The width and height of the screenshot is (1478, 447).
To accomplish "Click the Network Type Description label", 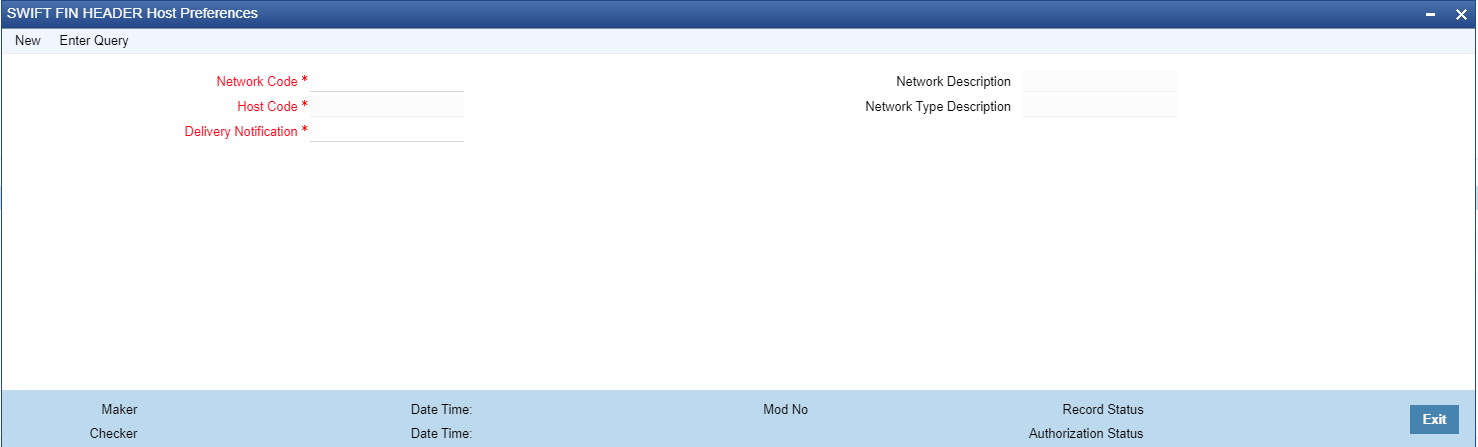I will (x=938, y=106).
